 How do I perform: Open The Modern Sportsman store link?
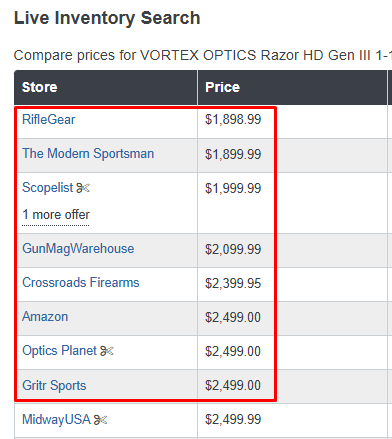[88, 154]
